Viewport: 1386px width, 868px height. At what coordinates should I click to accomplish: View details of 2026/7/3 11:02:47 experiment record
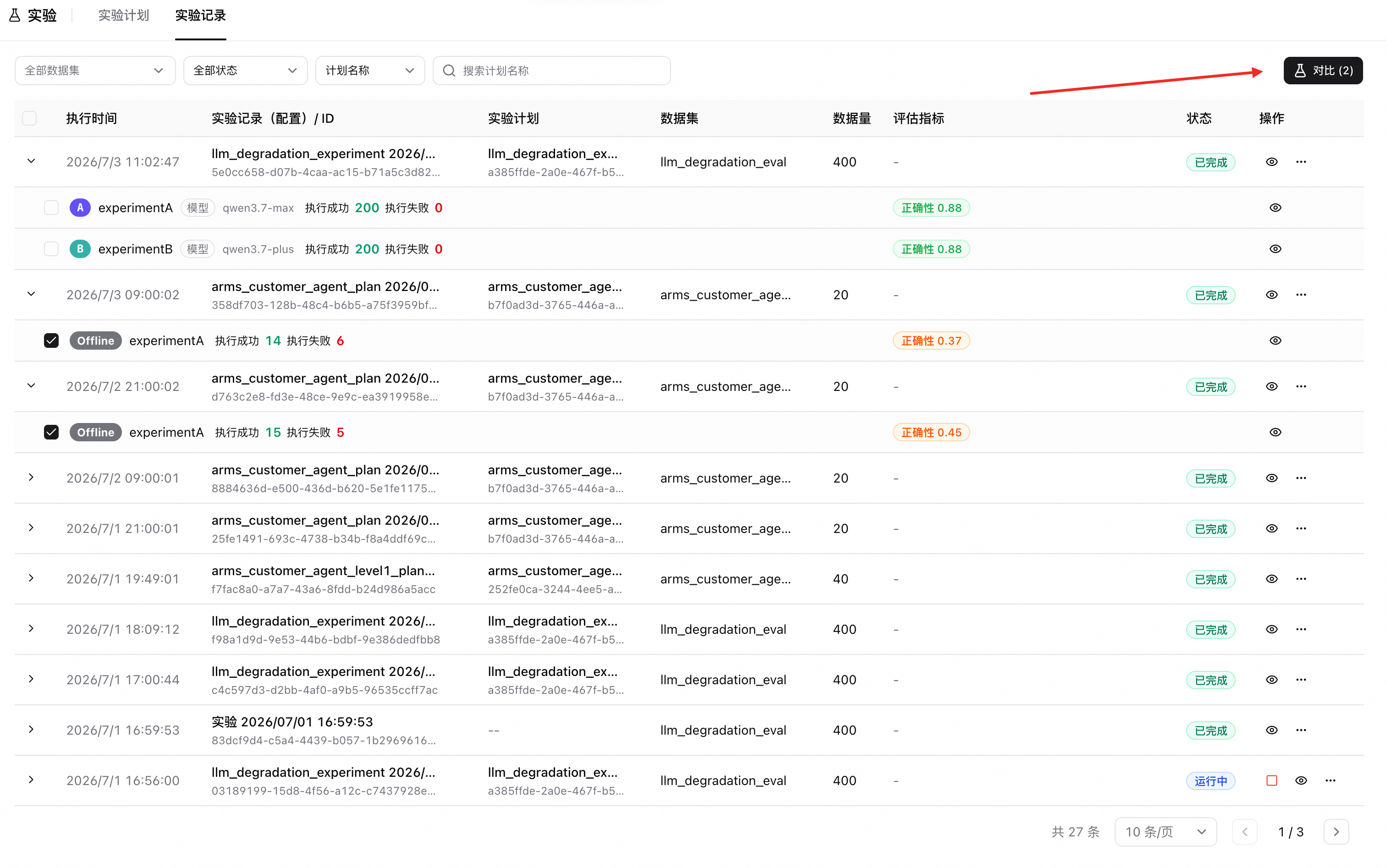pos(1271,162)
